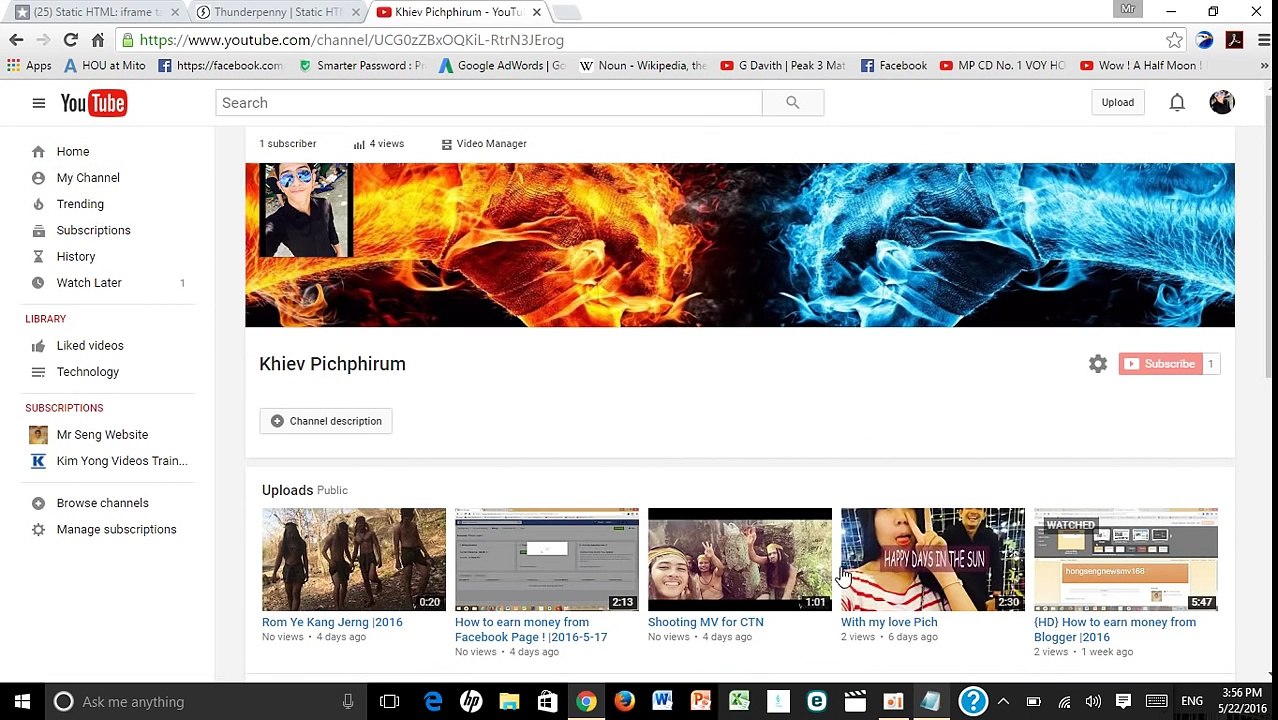This screenshot has height=720, width=1278.
Task: Open How to earn money from Blogger title
Action: click(x=1115, y=629)
